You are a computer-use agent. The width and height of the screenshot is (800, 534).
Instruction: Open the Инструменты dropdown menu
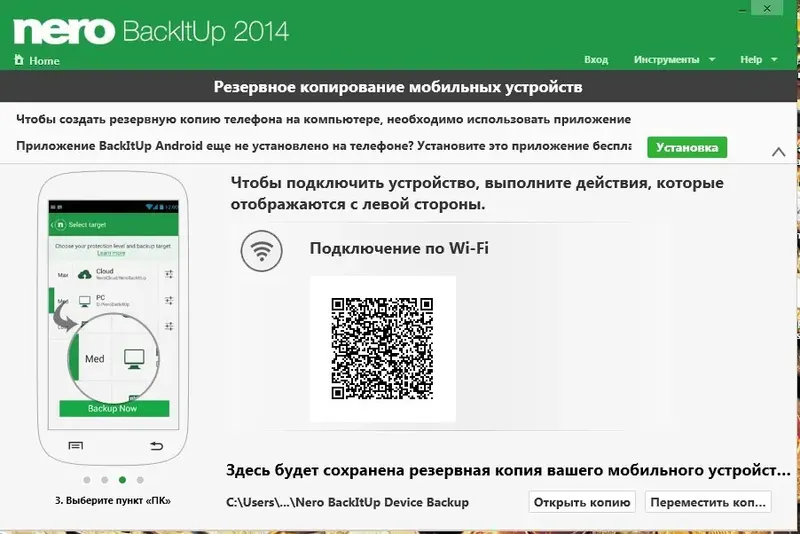click(x=674, y=60)
